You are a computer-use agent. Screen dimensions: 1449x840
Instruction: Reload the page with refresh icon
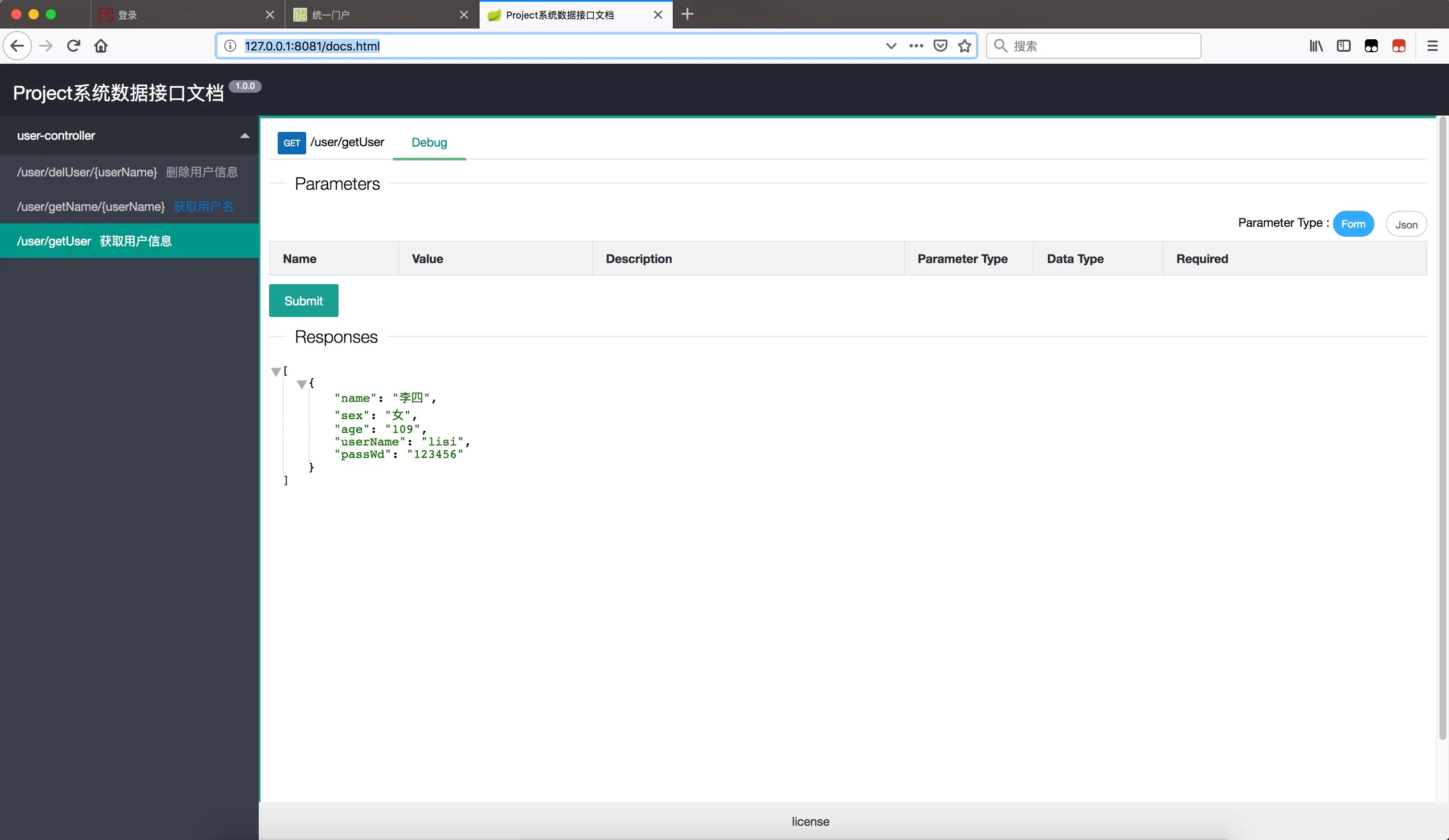pos(74,46)
